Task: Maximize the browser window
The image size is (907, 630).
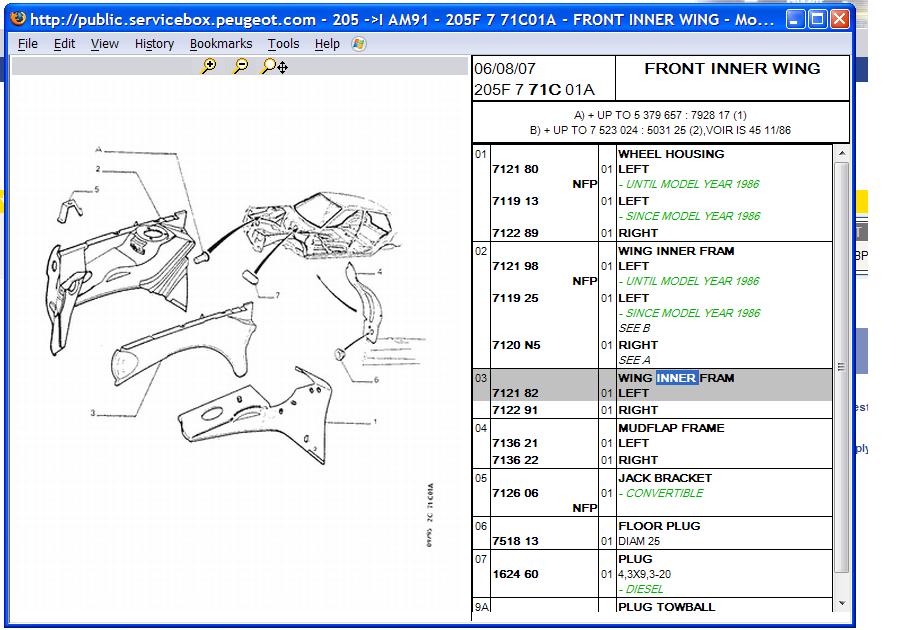Action: click(817, 20)
